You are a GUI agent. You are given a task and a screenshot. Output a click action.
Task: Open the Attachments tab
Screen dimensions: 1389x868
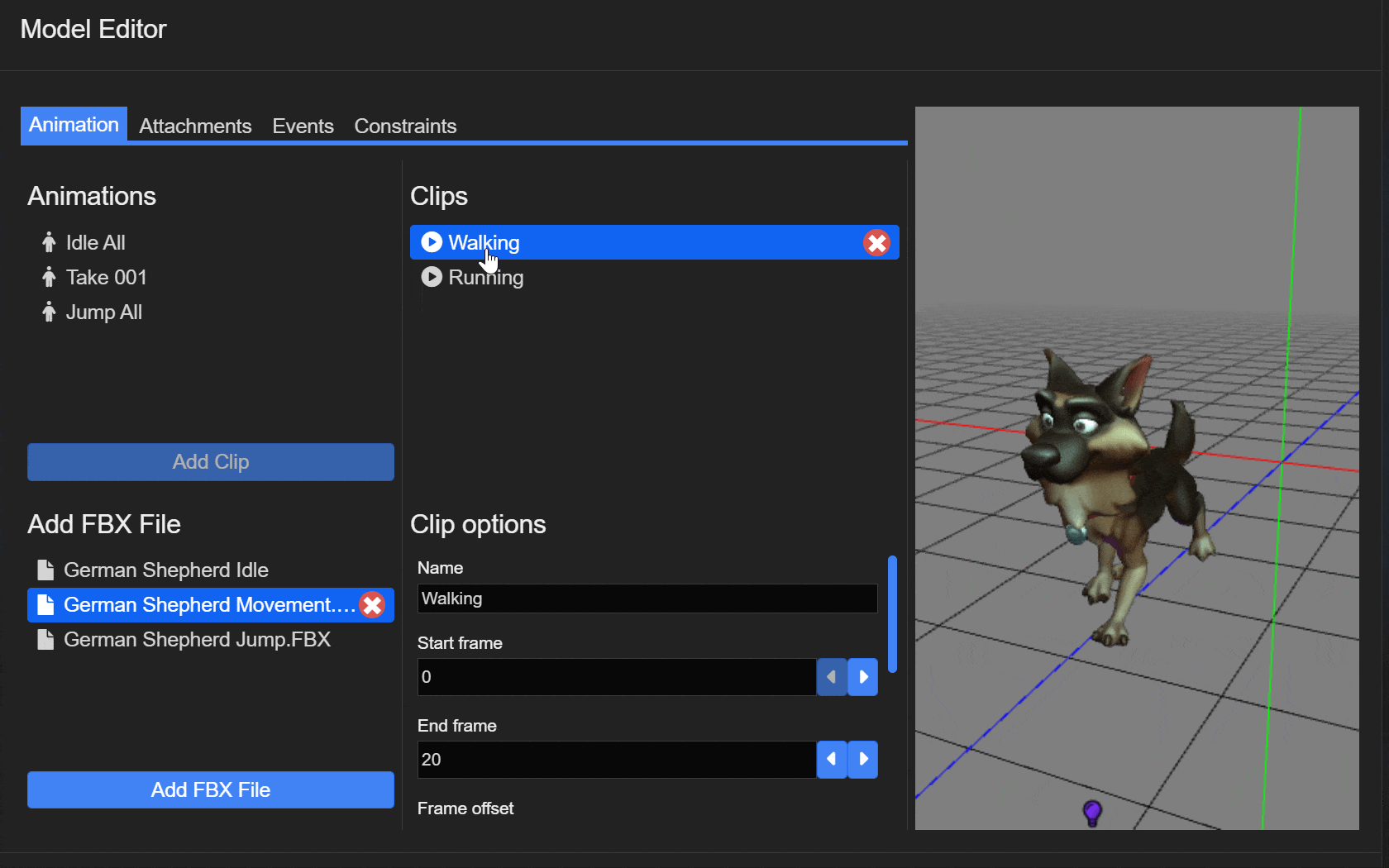195,126
